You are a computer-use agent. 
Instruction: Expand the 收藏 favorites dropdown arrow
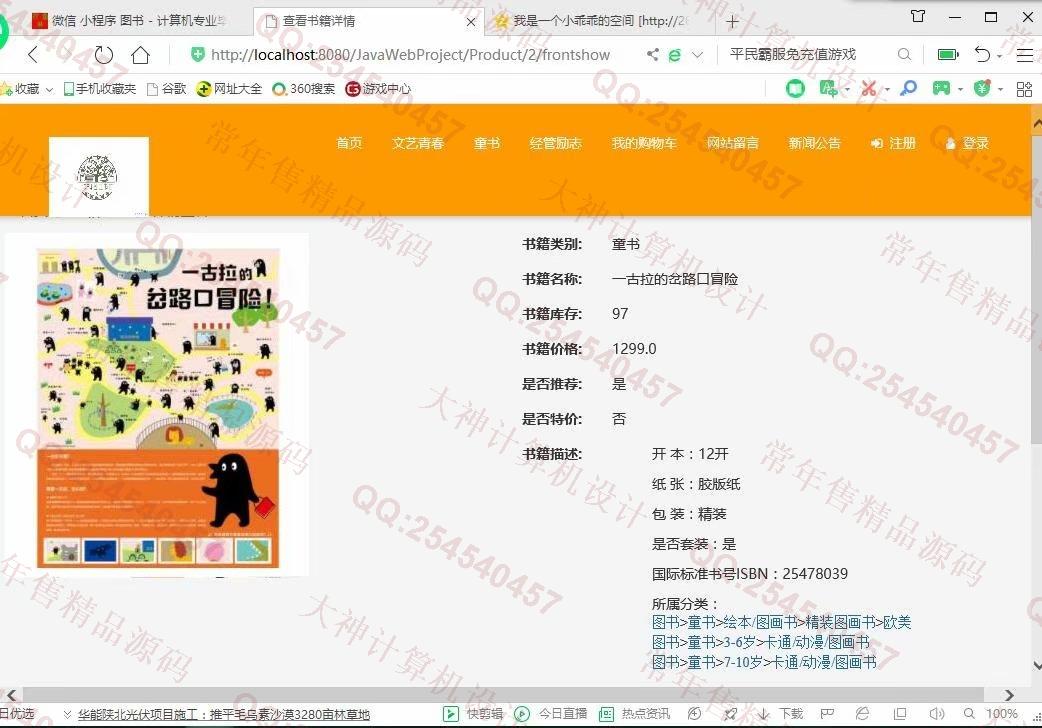(x=49, y=90)
